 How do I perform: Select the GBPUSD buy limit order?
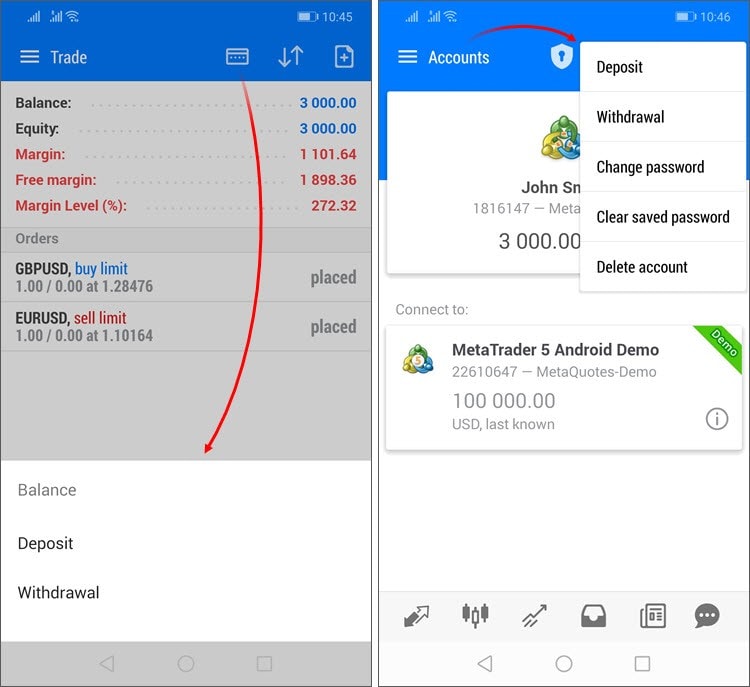coord(186,277)
